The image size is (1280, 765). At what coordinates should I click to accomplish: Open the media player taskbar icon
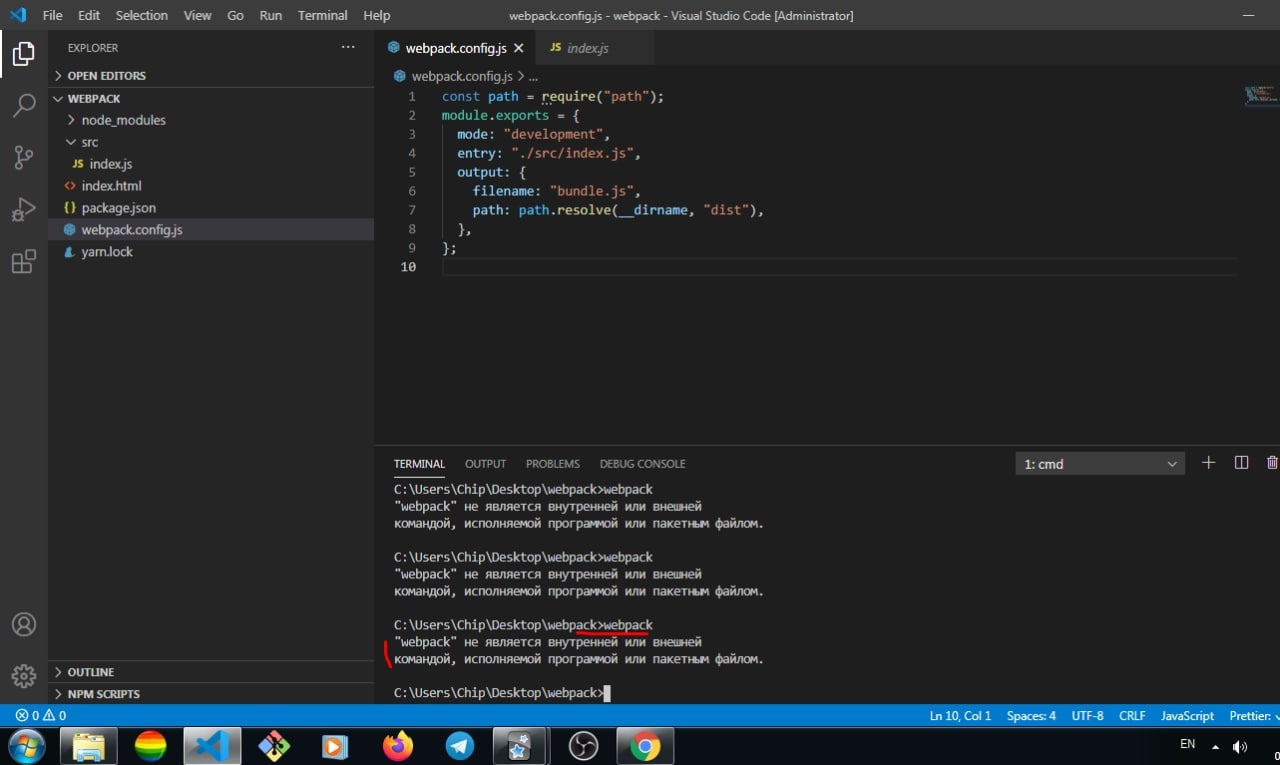tap(334, 746)
